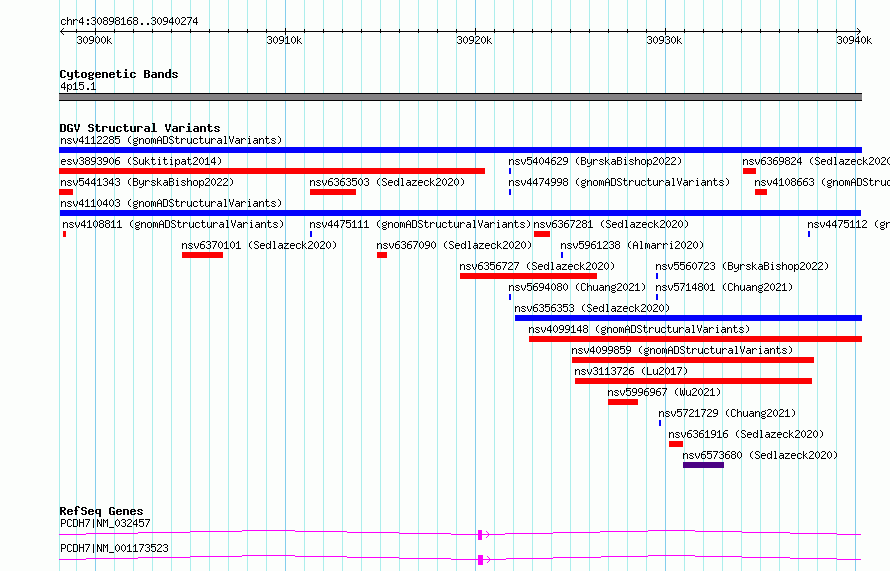Select the red bar under nsv6370101
The width and height of the screenshot is (890, 571).
203,255
